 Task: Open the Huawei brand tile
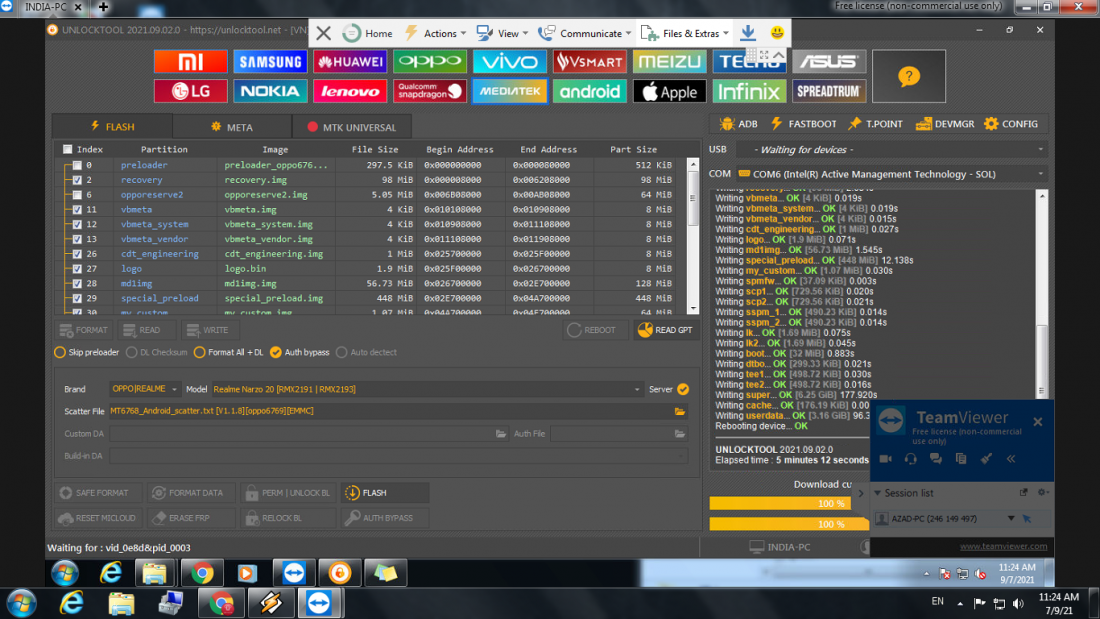coord(350,62)
